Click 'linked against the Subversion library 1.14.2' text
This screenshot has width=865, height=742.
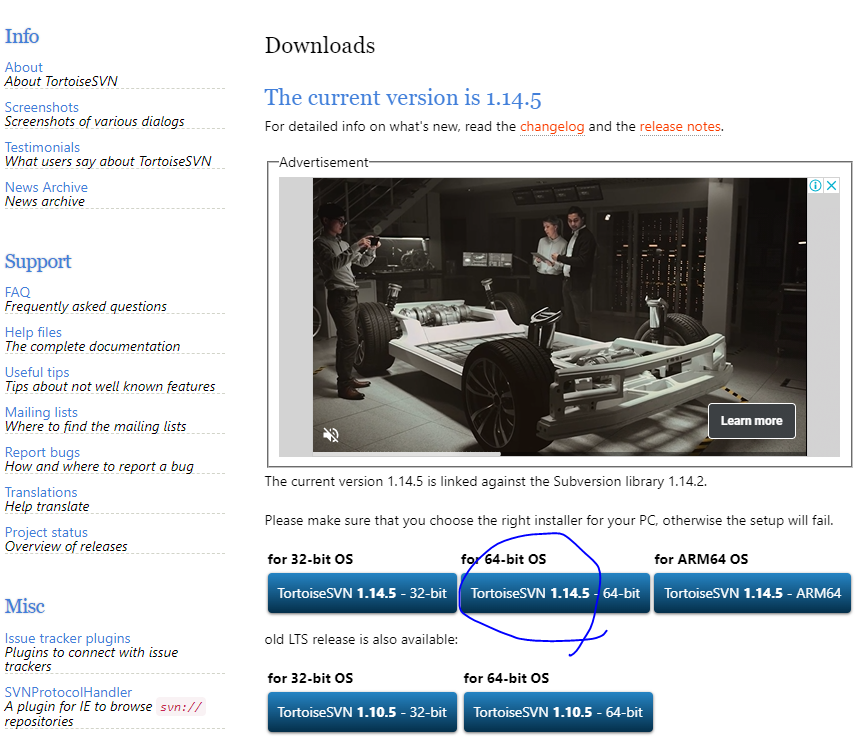pyautogui.click(x=573, y=482)
